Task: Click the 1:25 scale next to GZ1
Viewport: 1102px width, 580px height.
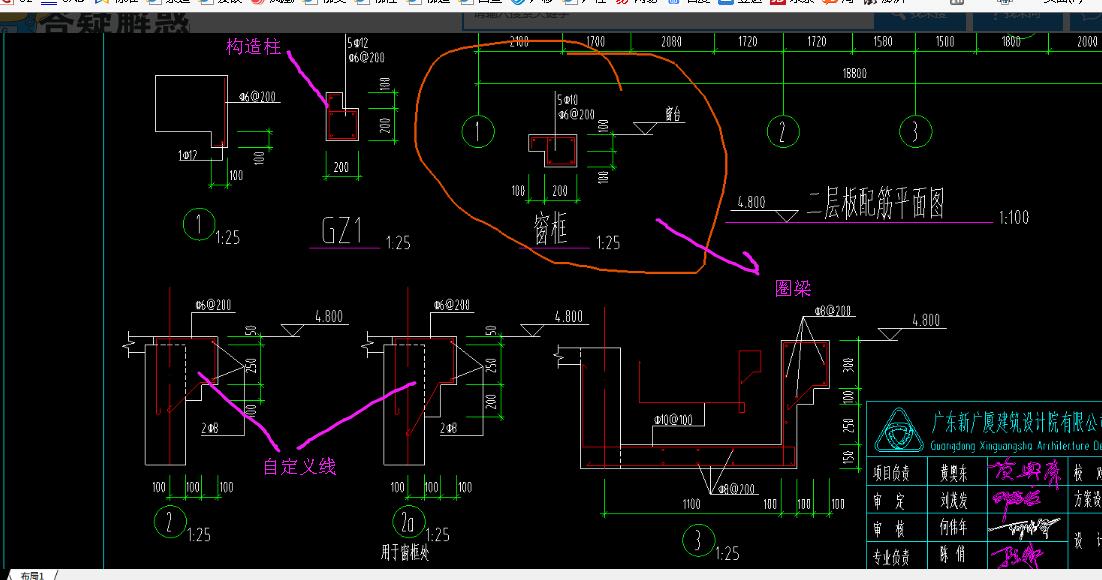Action: point(398,243)
